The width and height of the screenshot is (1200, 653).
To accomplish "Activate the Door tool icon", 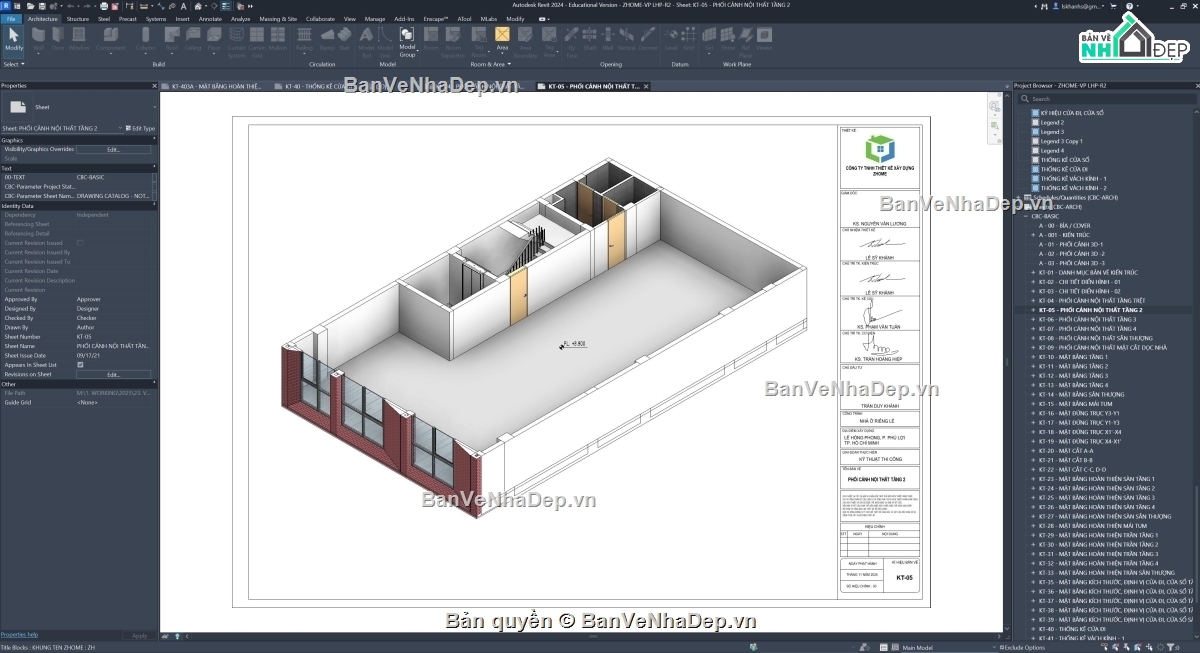I will tap(58, 39).
